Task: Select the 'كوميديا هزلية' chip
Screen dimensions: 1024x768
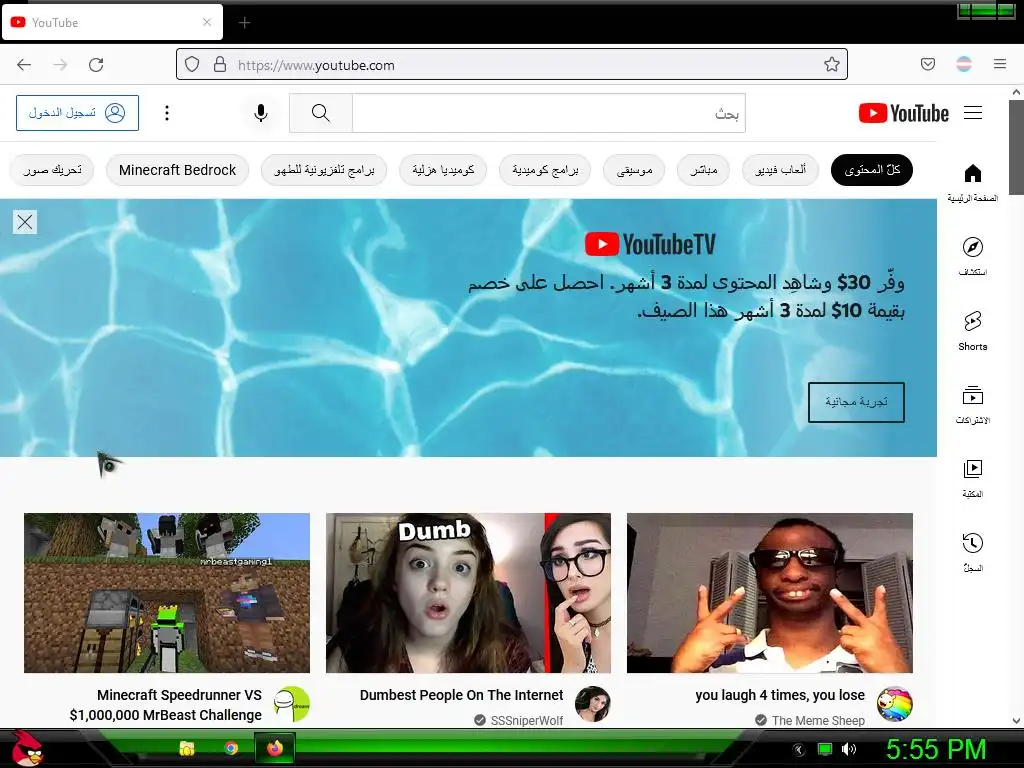Action: (x=443, y=170)
